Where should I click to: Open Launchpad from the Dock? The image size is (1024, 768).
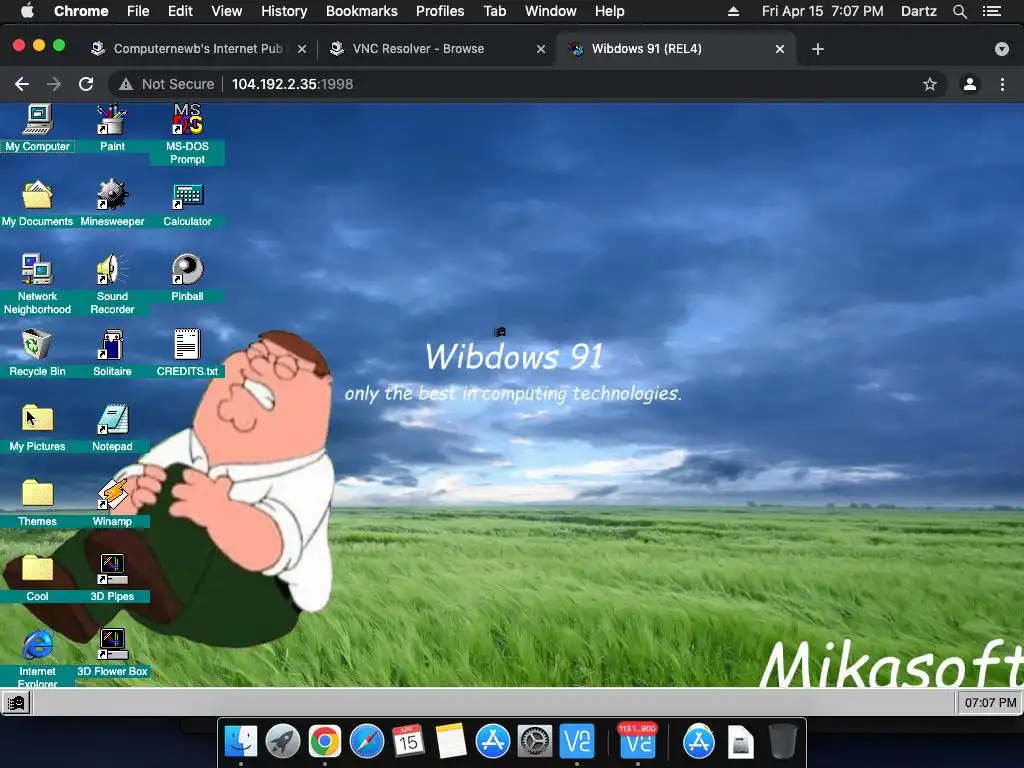pyautogui.click(x=283, y=742)
